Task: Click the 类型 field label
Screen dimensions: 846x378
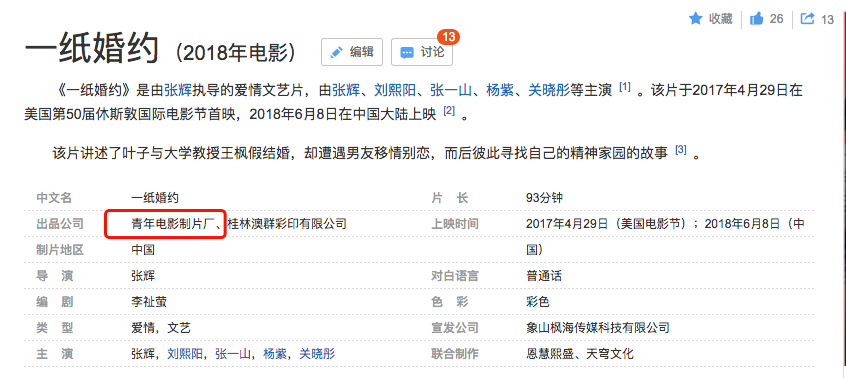Action: [x=54, y=328]
